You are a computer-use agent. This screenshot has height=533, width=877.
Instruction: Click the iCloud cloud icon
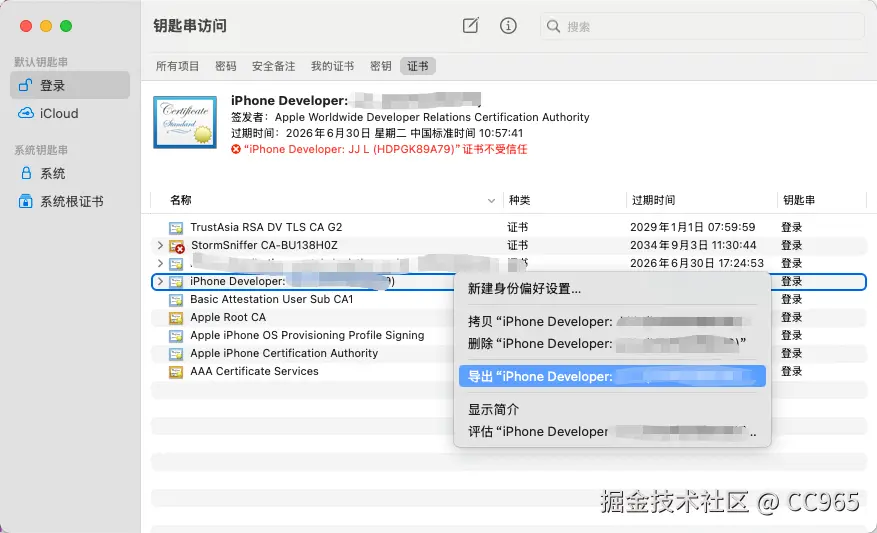[26, 114]
